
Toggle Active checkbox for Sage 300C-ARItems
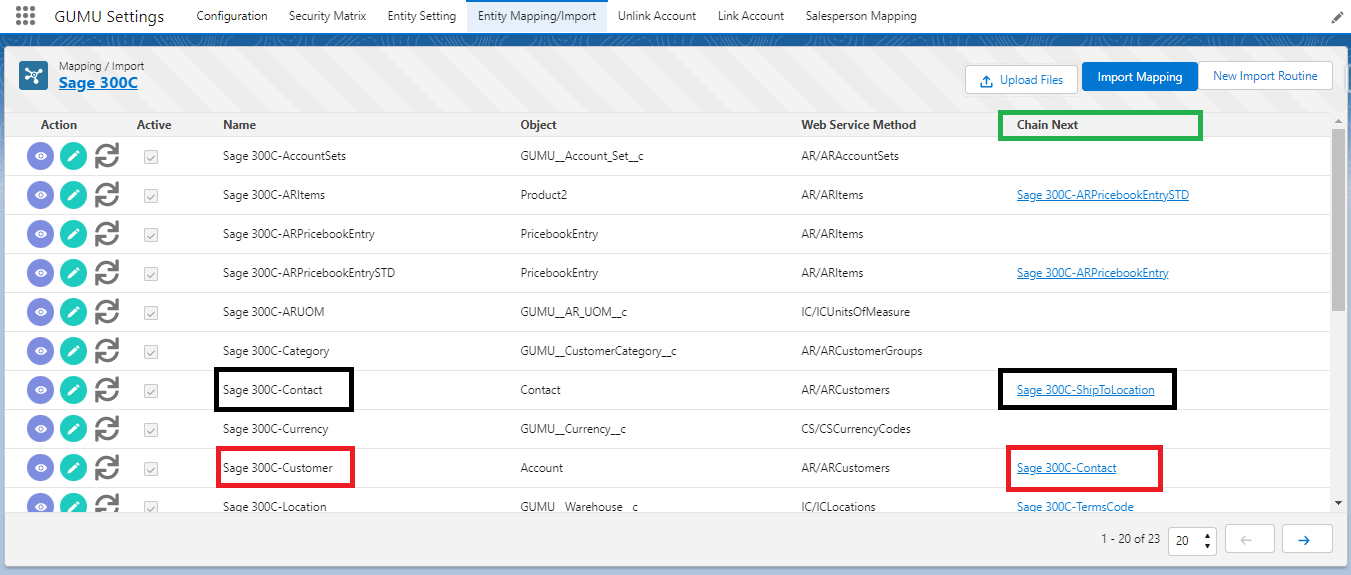[151, 196]
